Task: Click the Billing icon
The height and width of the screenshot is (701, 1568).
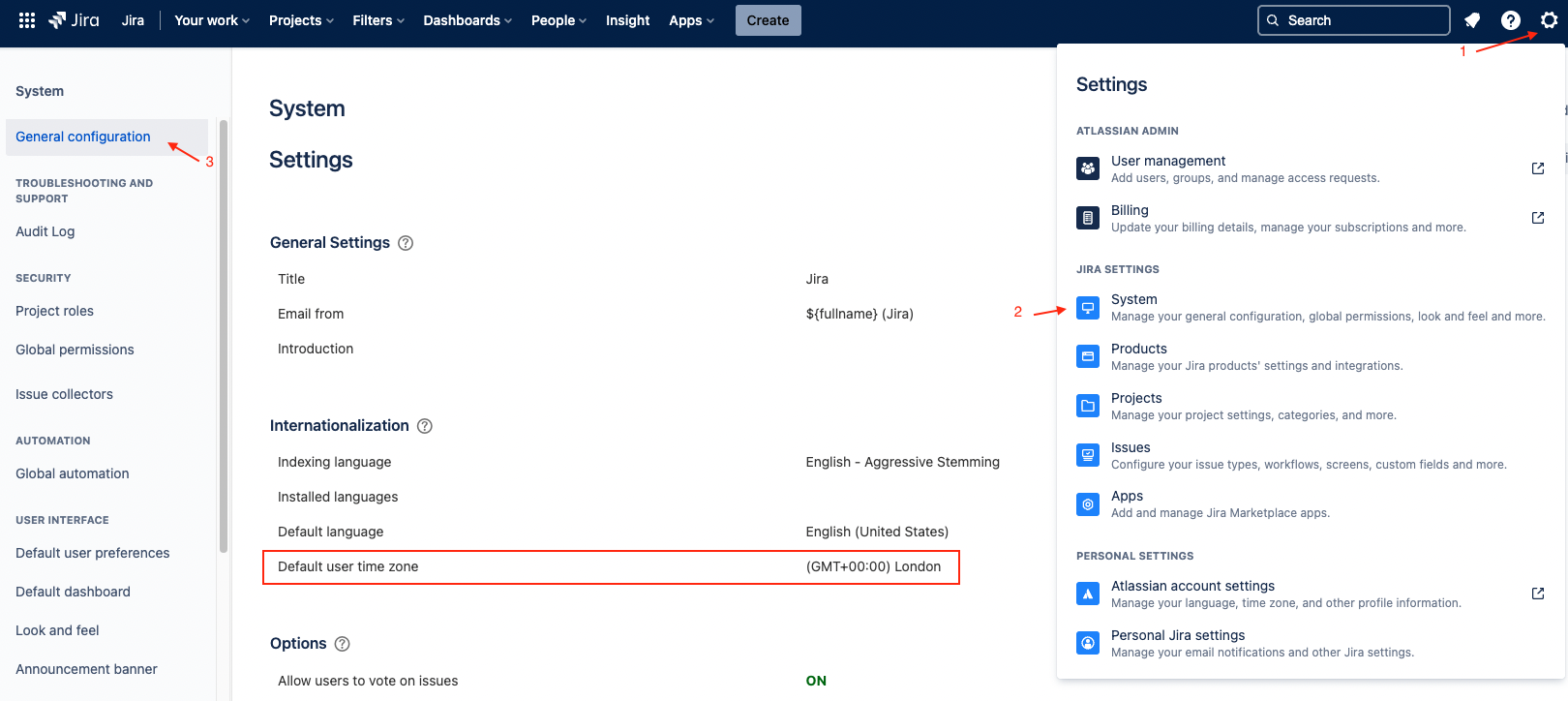Action: tap(1088, 218)
